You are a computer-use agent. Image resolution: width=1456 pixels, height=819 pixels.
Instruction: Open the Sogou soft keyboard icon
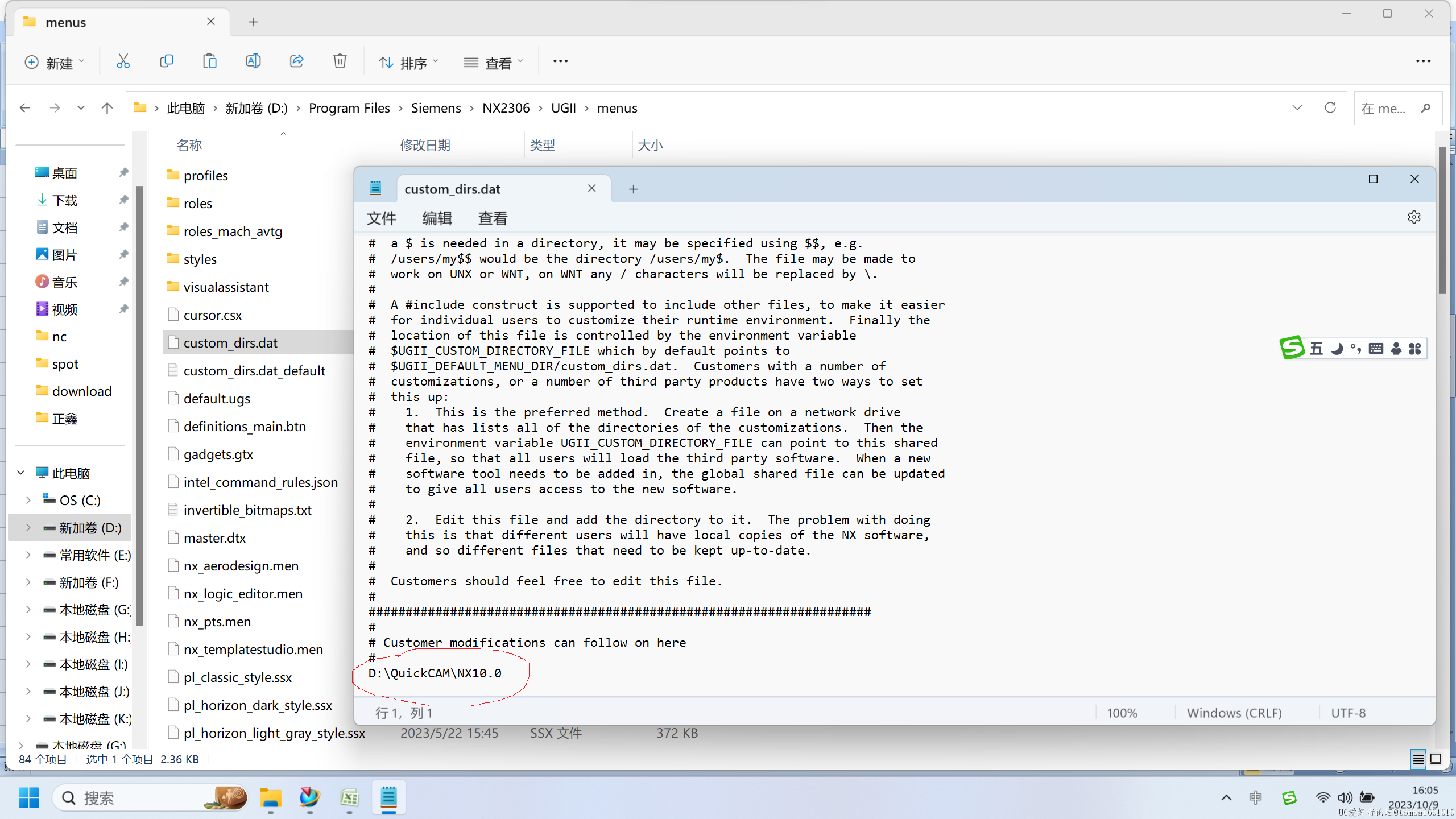(x=1376, y=349)
